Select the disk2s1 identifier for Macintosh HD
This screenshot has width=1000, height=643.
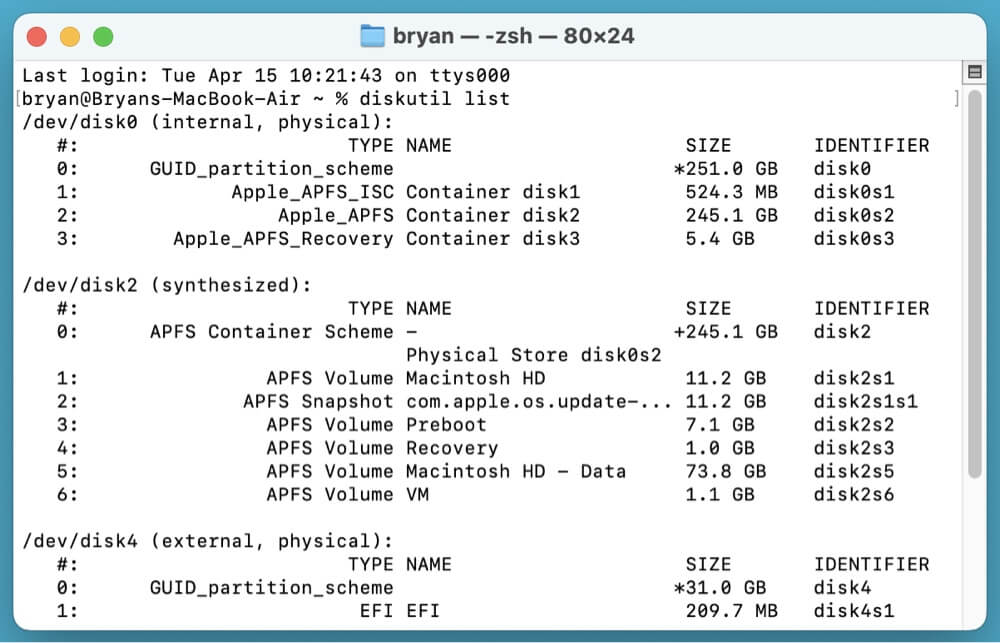coord(856,378)
